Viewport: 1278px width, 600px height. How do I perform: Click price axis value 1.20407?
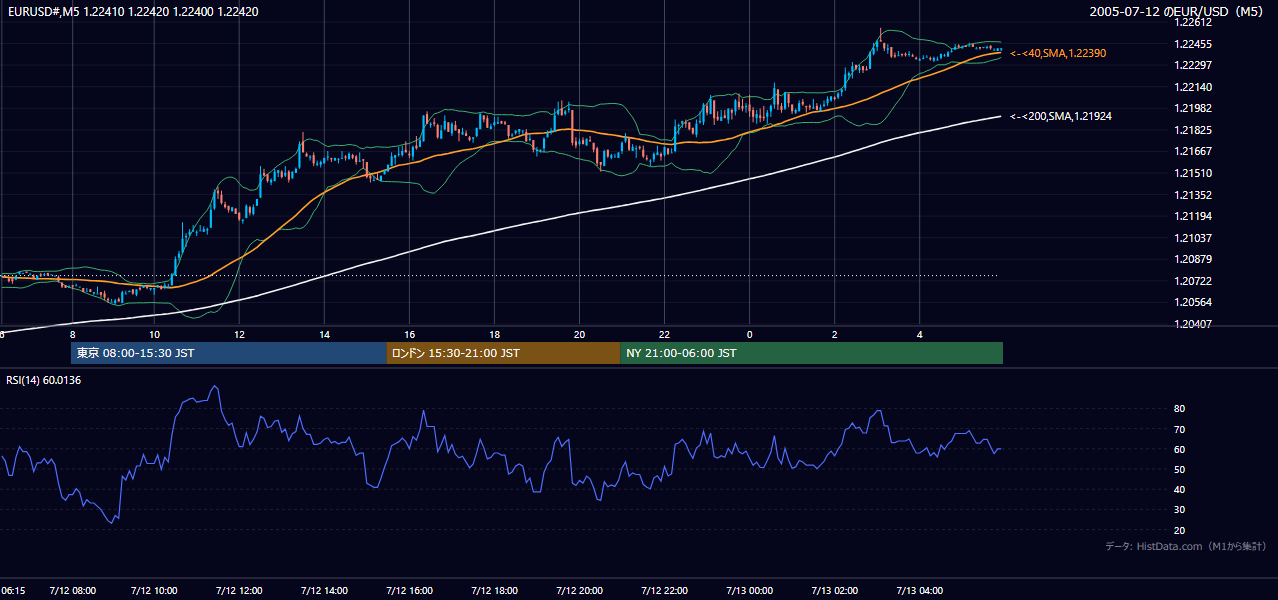coord(1193,324)
